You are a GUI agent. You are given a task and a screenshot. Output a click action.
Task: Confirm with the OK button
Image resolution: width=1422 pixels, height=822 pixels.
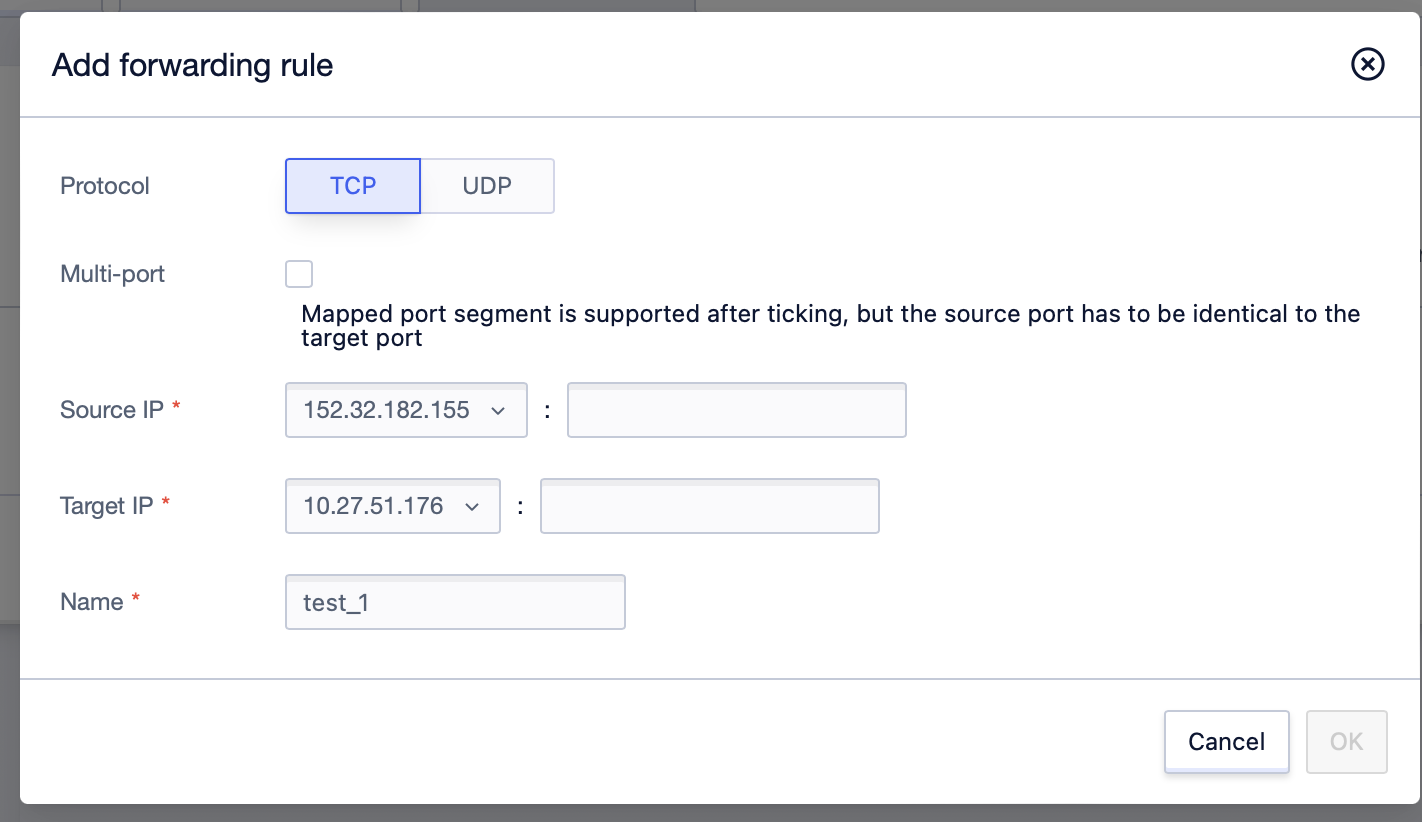(1347, 741)
